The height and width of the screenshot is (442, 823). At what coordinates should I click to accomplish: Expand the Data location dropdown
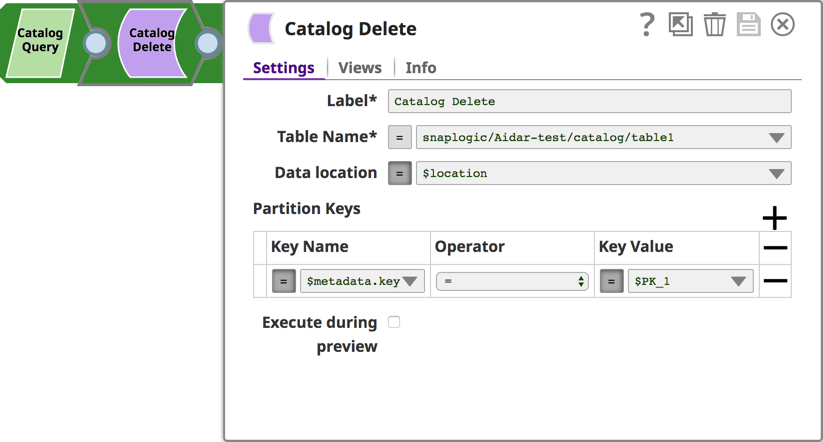click(x=776, y=174)
